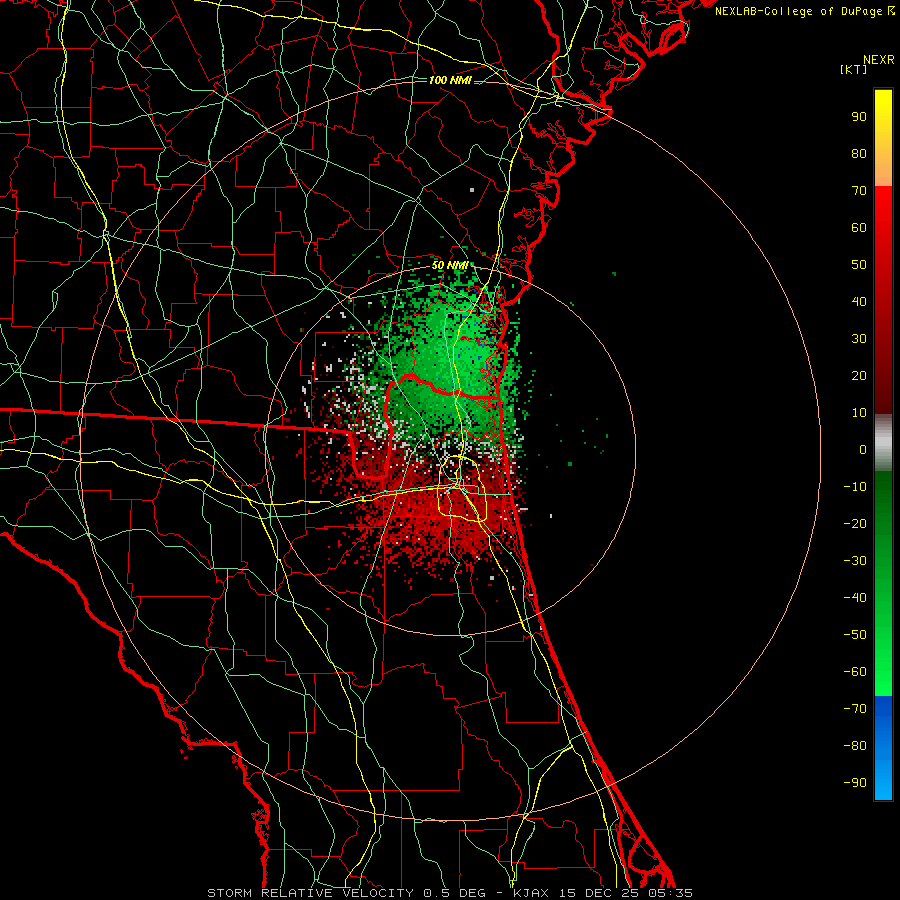Click the 70 value on the velocity scale
The image size is (900, 900).
pyautogui.click(x=859, y=191)
